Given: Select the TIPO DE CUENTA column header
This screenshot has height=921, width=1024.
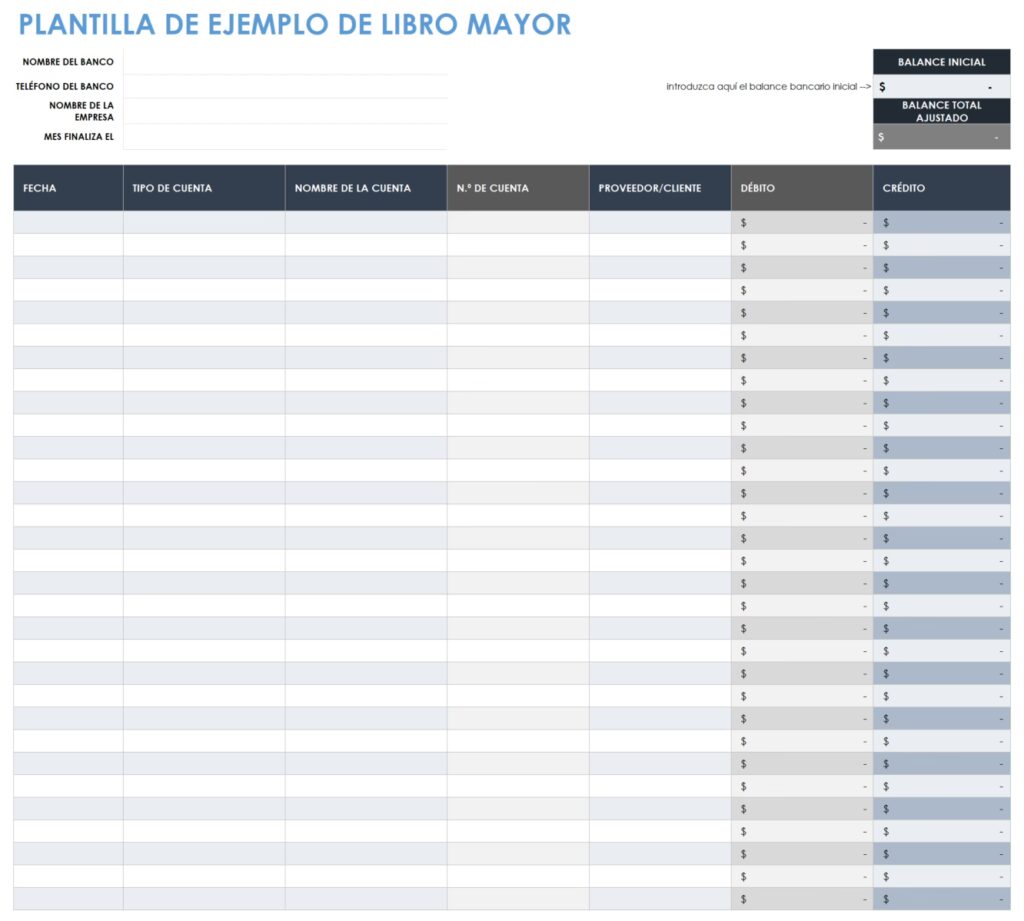Looking at the screenshot, I should pyautogui.click(x=204, y=188).
